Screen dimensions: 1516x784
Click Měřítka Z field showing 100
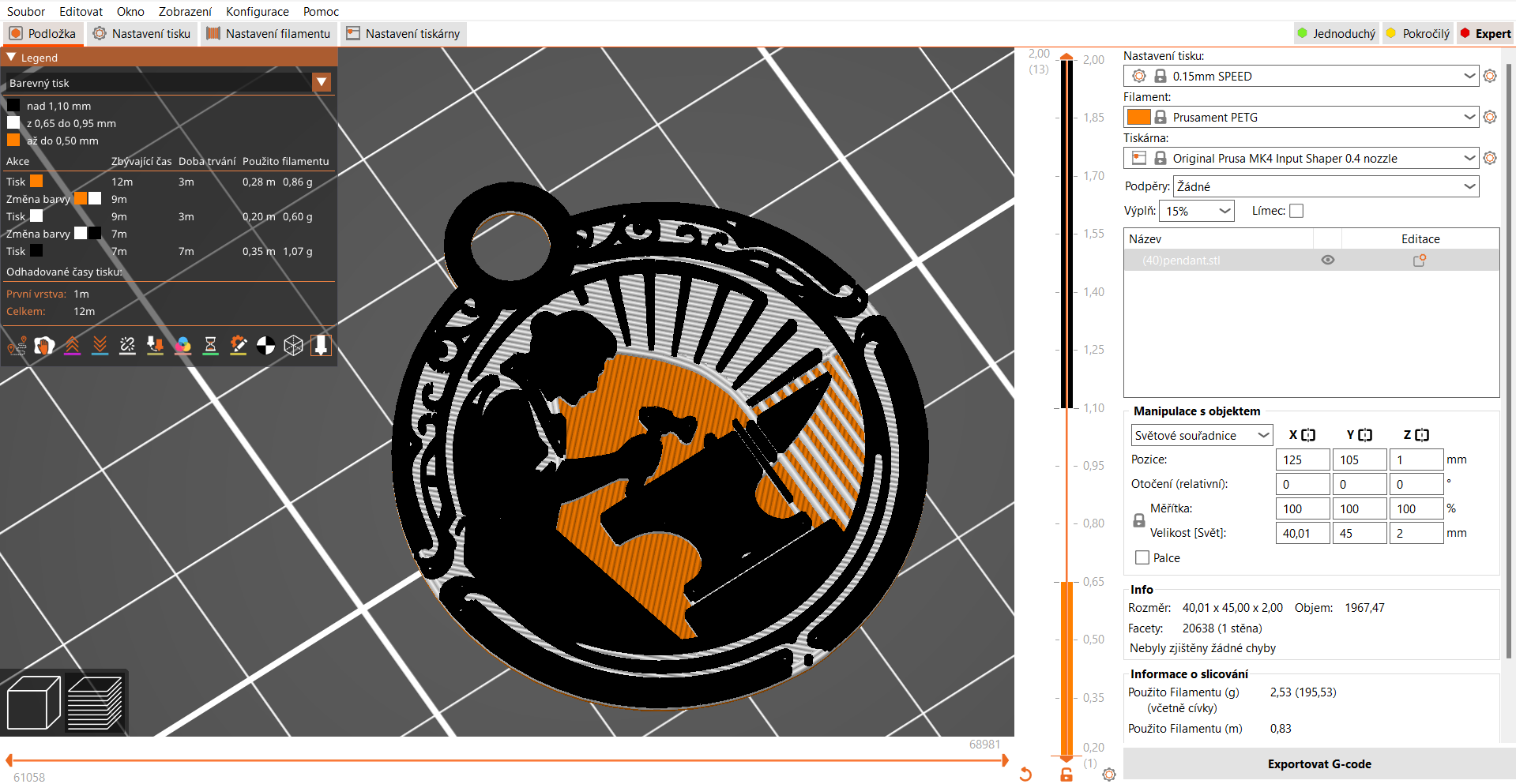click(x=1416, y=508)
